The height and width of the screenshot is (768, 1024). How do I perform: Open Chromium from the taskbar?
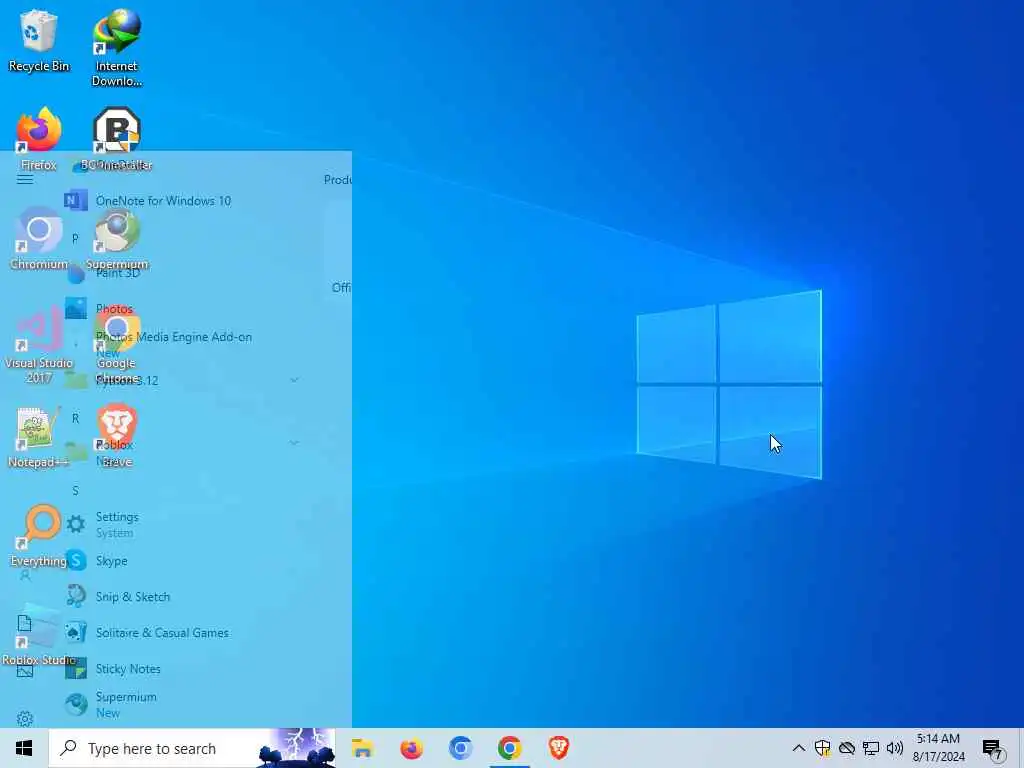[x=460, y=748]
